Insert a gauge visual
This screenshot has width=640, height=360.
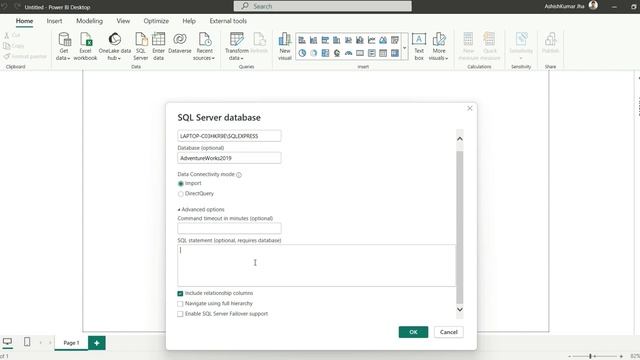point(348,53)
